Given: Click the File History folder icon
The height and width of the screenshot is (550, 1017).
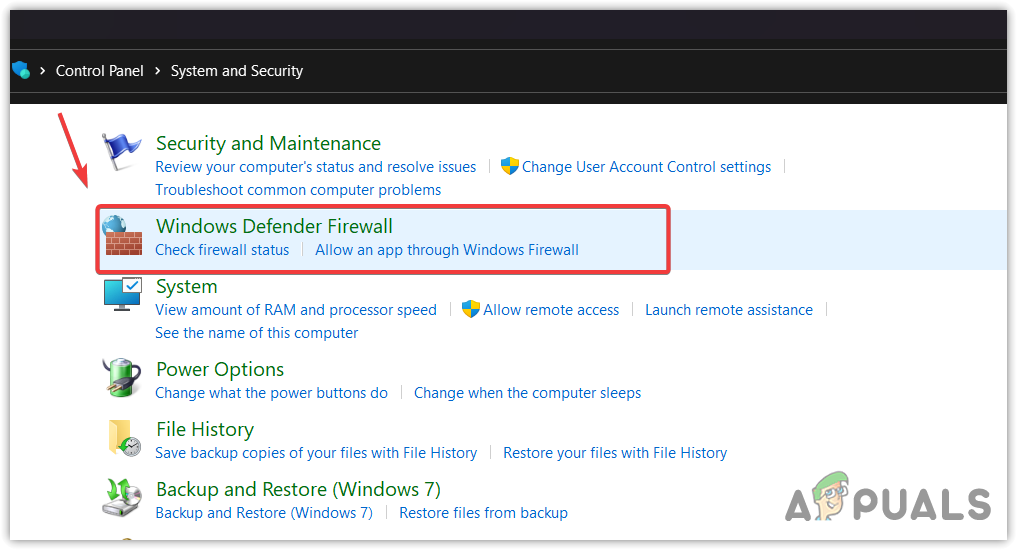Looking at the screenshot, I should tap(123, 439).
